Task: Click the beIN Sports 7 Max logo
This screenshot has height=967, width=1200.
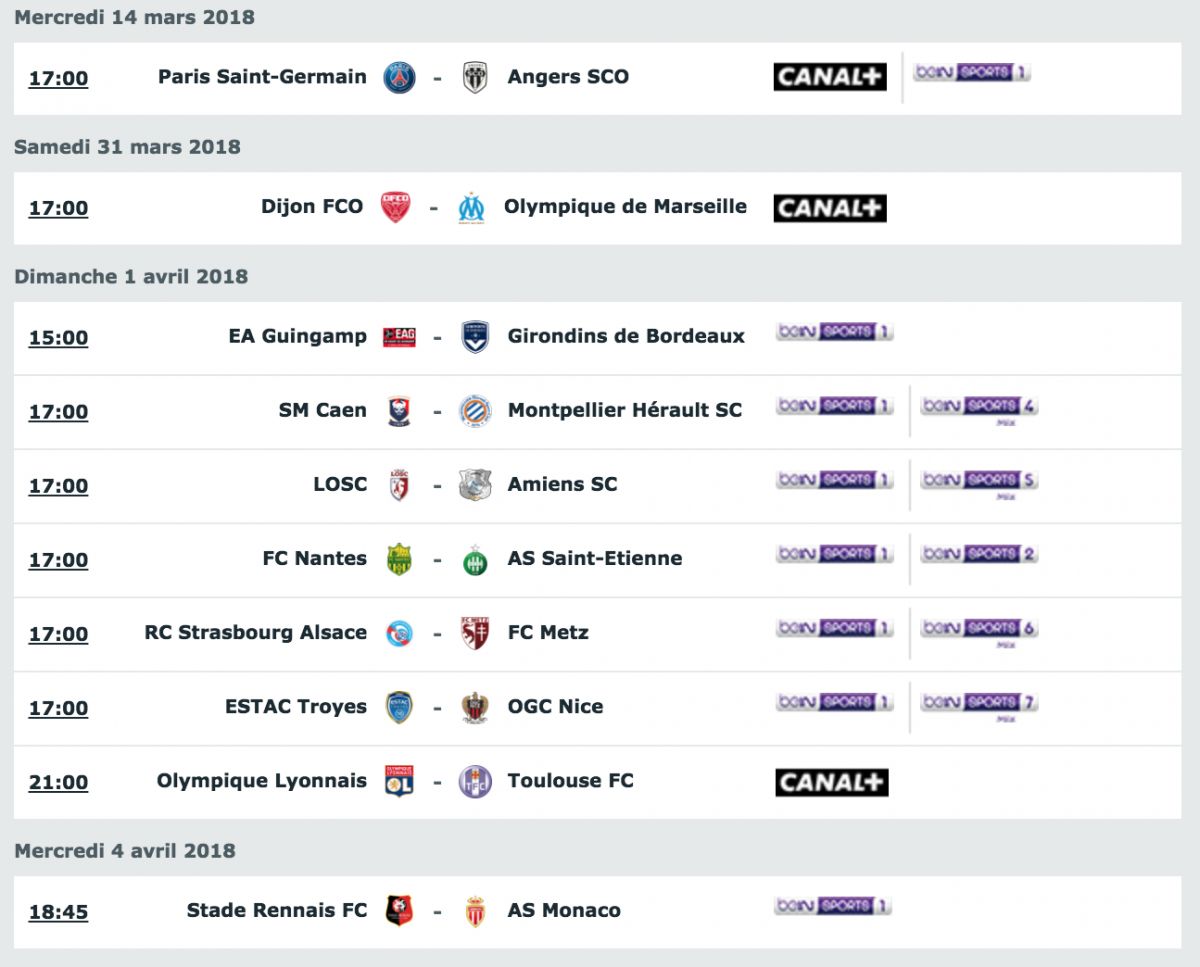Action: click(979, 705)
